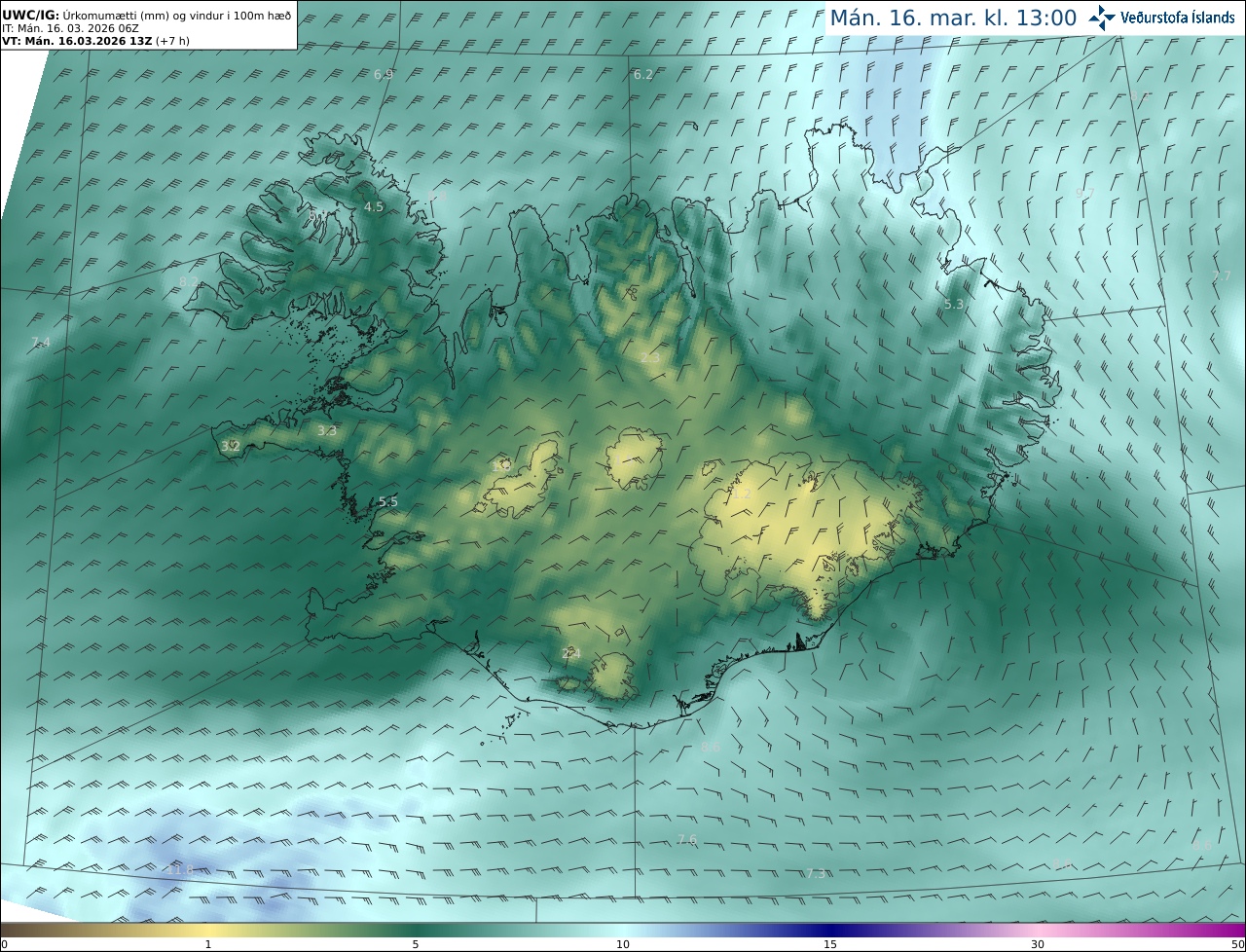Screen dimensions: 1246x952
Task: Click the 5.3 value in the northeast
Action: click(x=954, y=304)
